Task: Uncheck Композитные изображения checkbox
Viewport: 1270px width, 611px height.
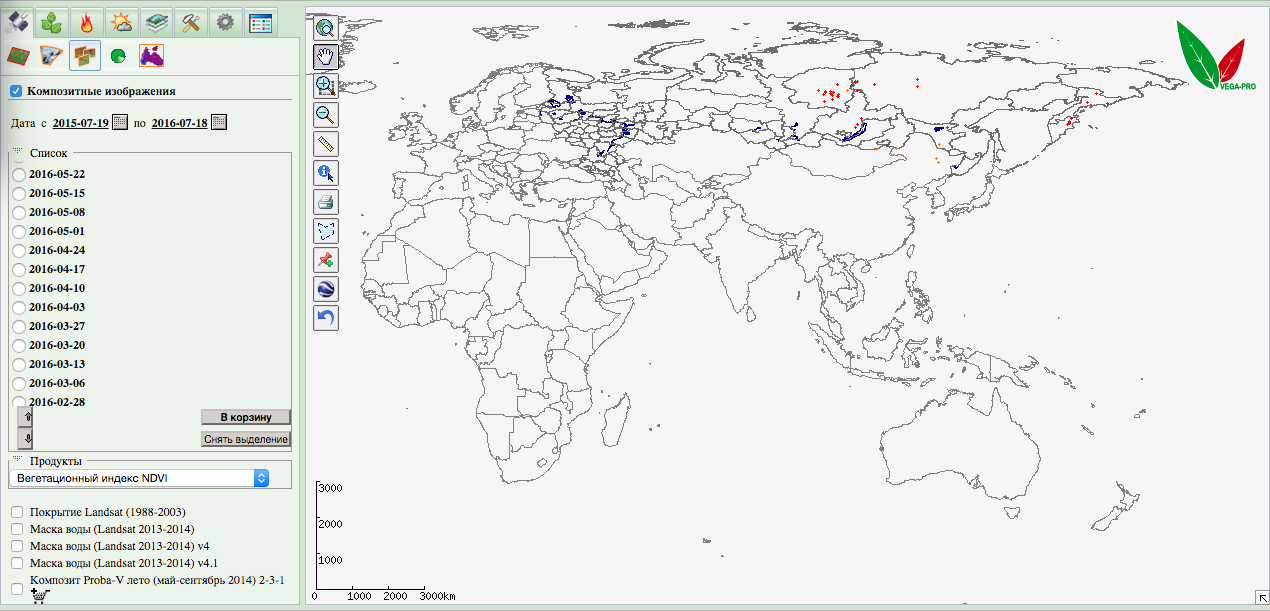Action: (x=16, y=91)
